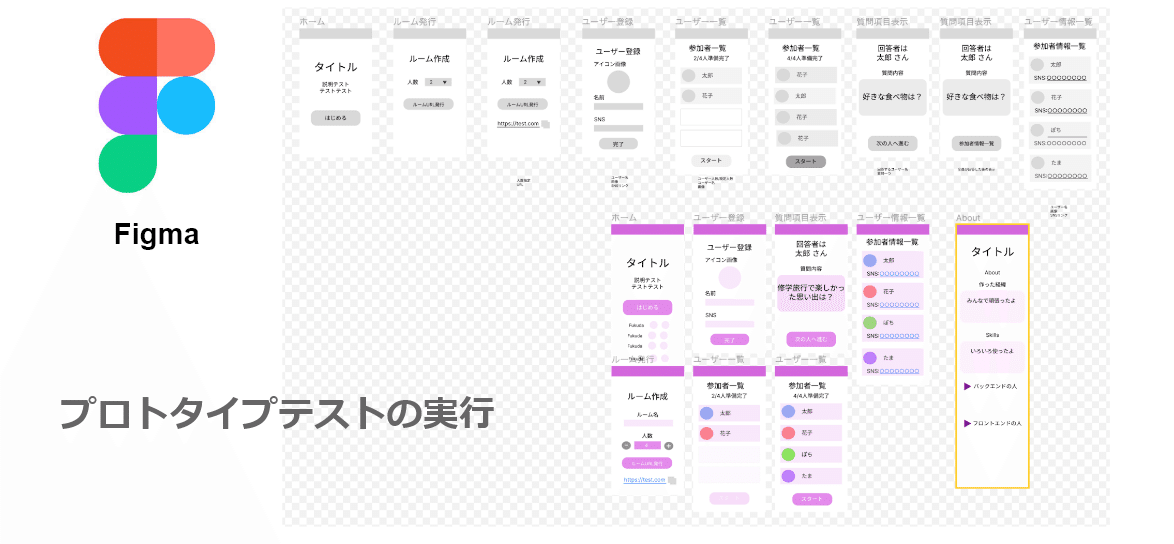
Task: Select 太郎 row in gray 4/4 participant list
Action: [x=806, y=96]
